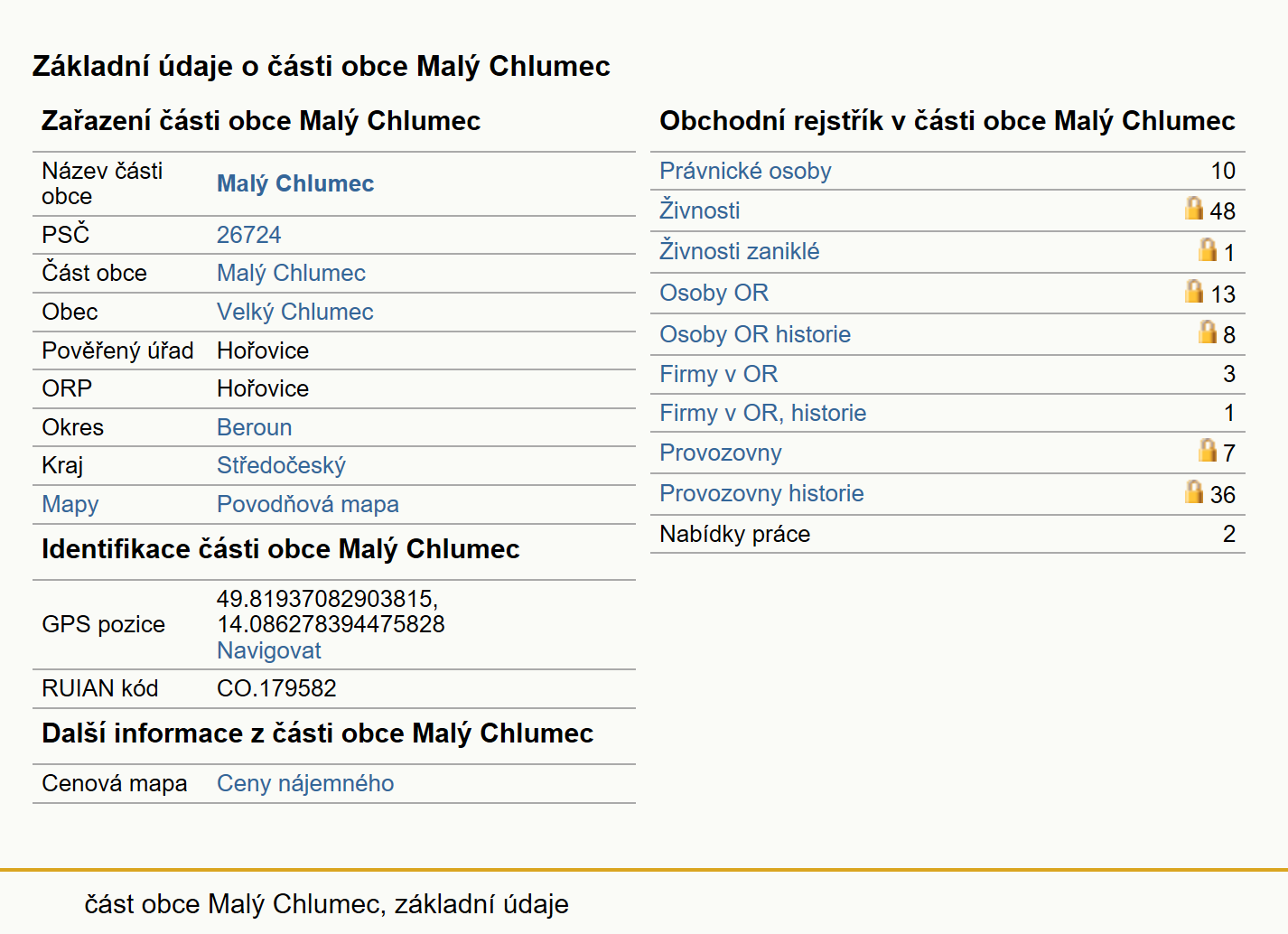Screen dimensions: 1288x934
Task: Open the Beroun district link
Action: 255,427
